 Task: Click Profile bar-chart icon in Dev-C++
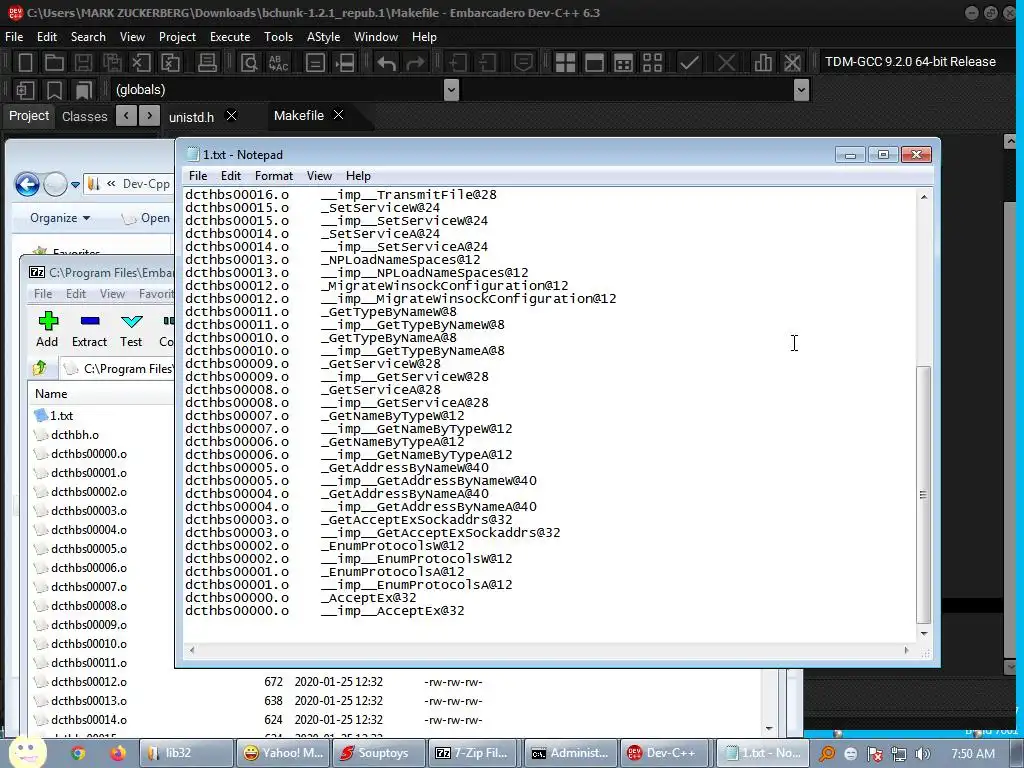(763, 62)
